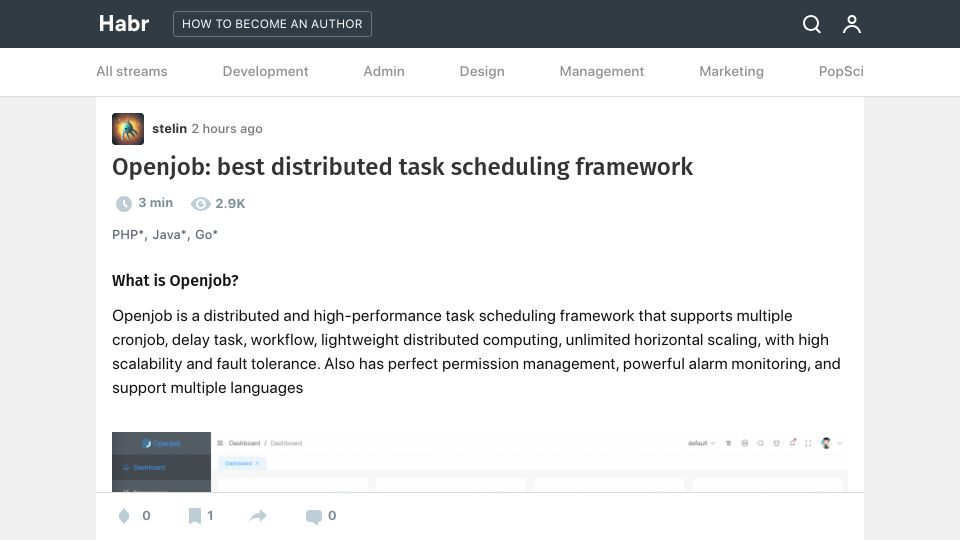The image size is (960, 540).
Task: Switch to the Management stream
Action: click(x=602, y=72)
